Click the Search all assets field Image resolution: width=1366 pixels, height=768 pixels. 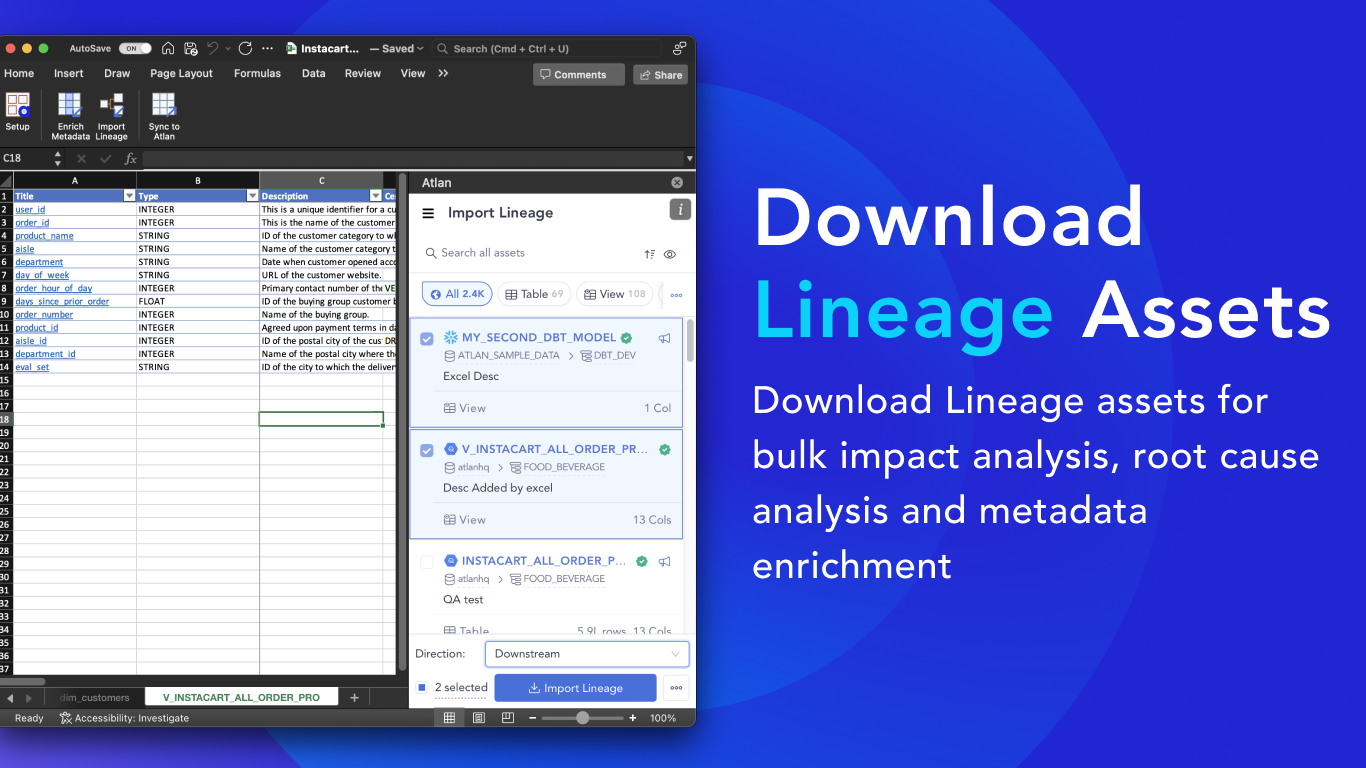pos(530,253)
